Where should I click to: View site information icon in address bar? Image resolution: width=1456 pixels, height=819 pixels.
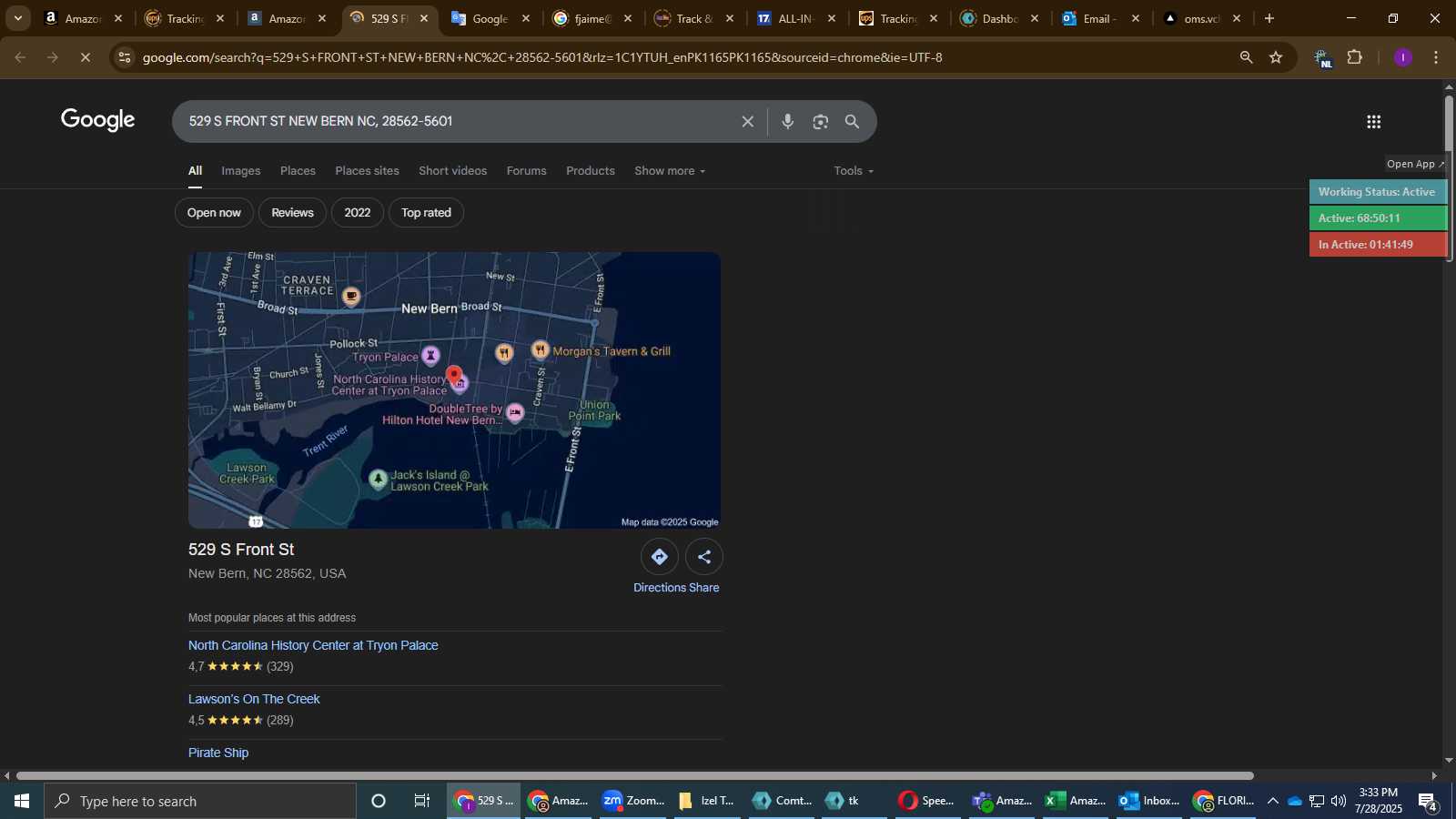(125, 57)
